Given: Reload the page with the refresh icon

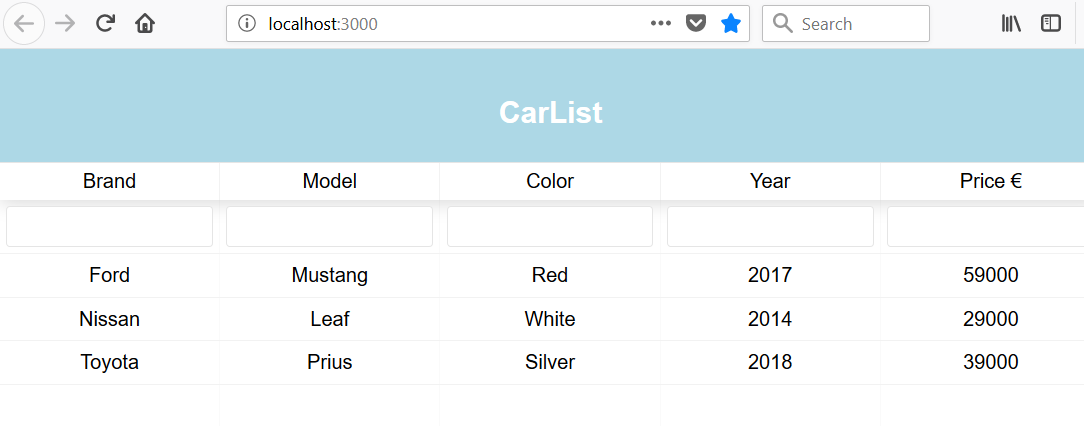Looking at the screenshot, I should [x=105, y=24].
